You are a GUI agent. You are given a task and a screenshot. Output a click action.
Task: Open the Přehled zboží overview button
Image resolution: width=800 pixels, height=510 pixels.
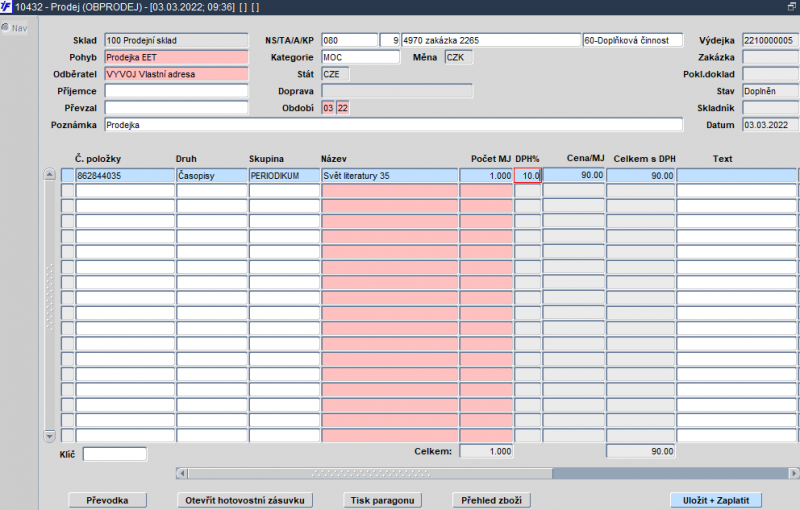tap(491, 500)
